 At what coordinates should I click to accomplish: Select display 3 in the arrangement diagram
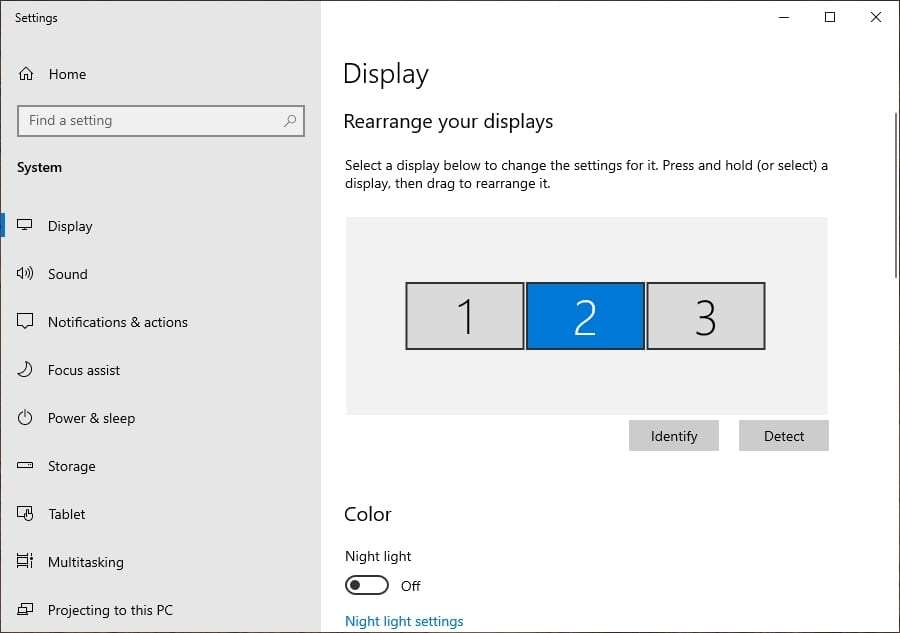(x=706, y=316)
